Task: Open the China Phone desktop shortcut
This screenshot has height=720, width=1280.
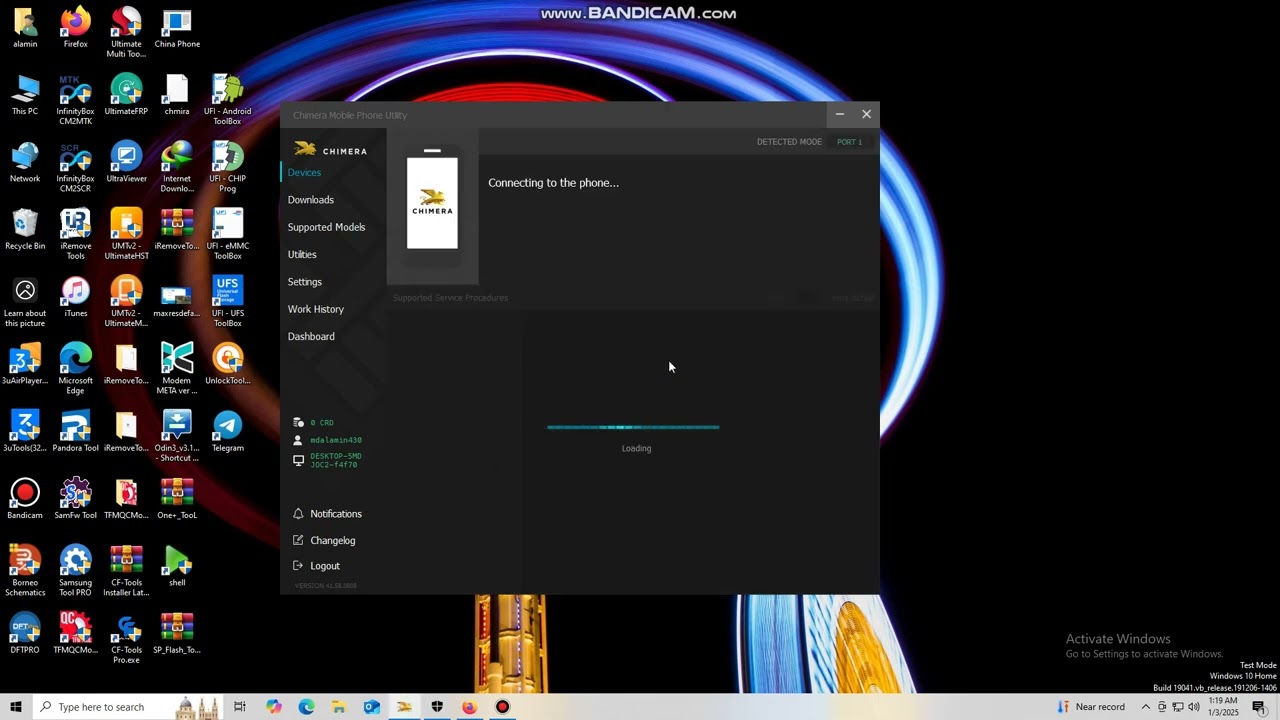Action: pos(177,28)
